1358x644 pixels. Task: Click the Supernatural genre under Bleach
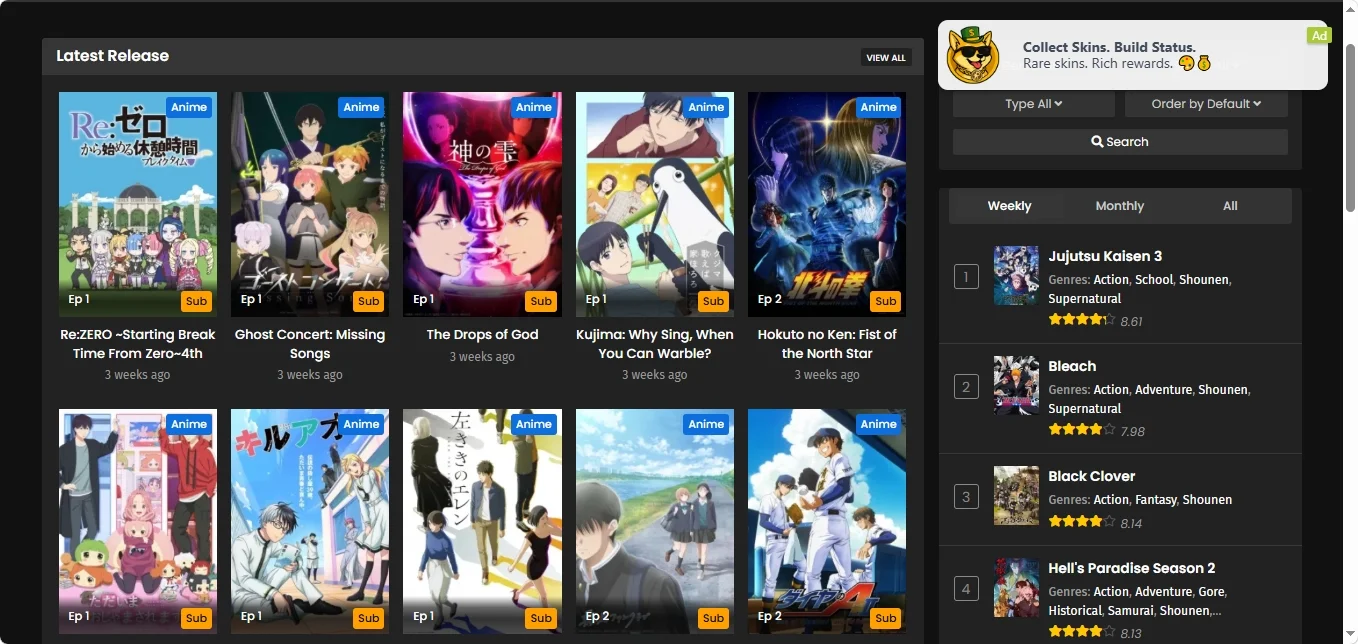[x=1084, y=409]
